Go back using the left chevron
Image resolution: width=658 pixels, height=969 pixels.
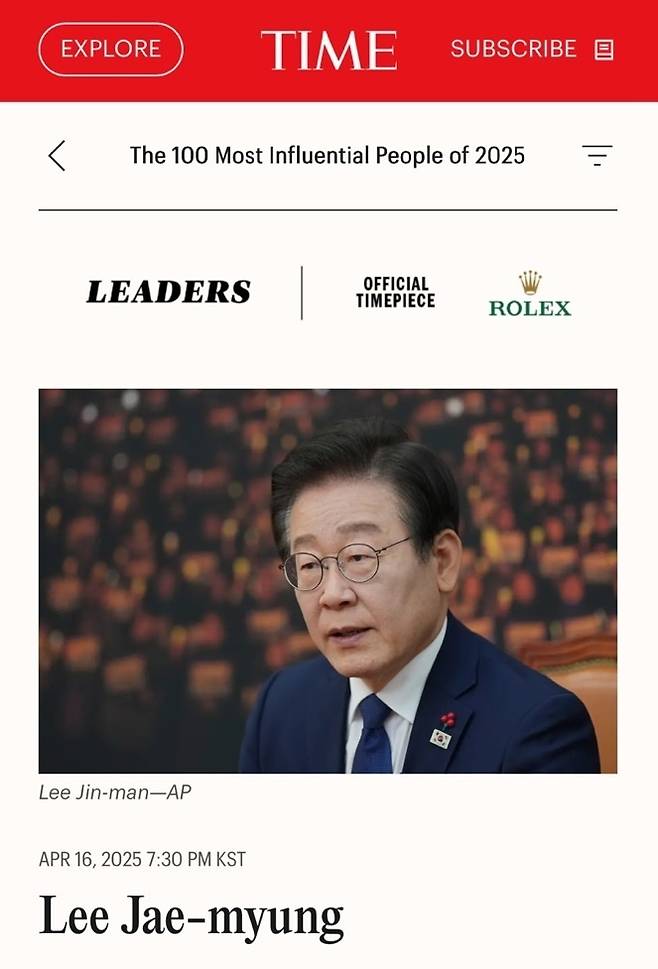57,156
